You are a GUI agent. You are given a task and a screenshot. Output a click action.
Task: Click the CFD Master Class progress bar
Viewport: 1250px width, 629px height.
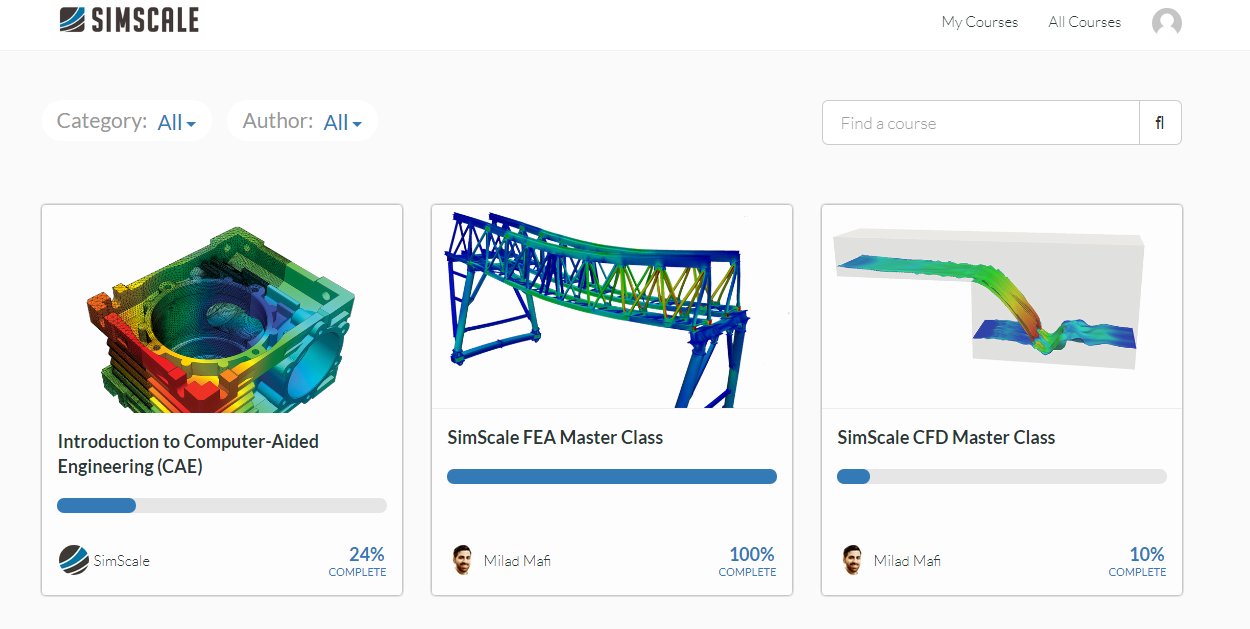tap(1001, 477)
